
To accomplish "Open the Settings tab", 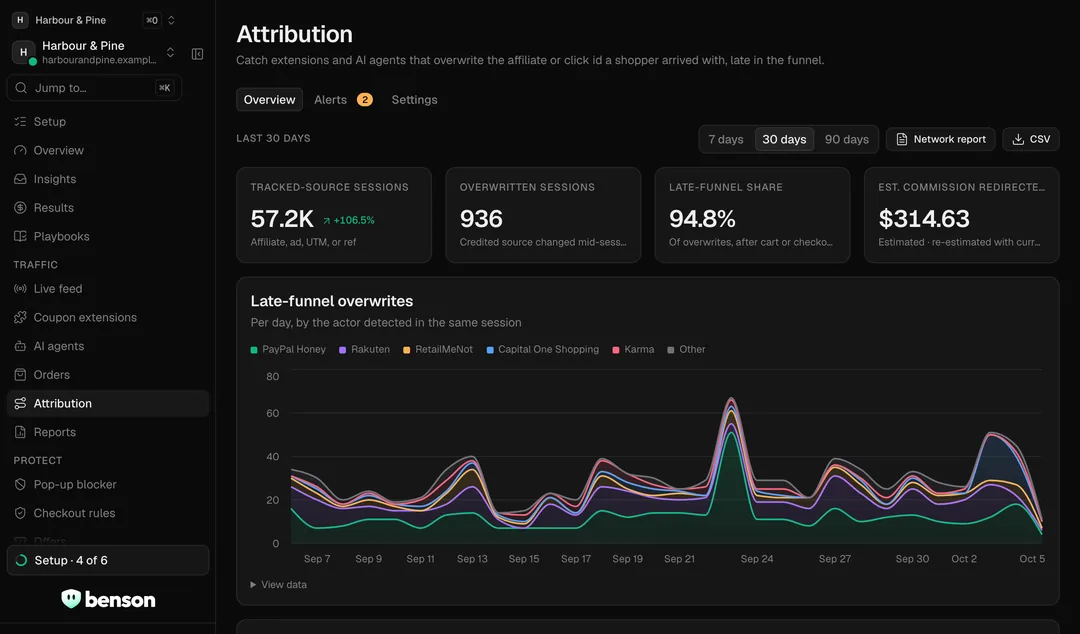I will click(415, 100).
